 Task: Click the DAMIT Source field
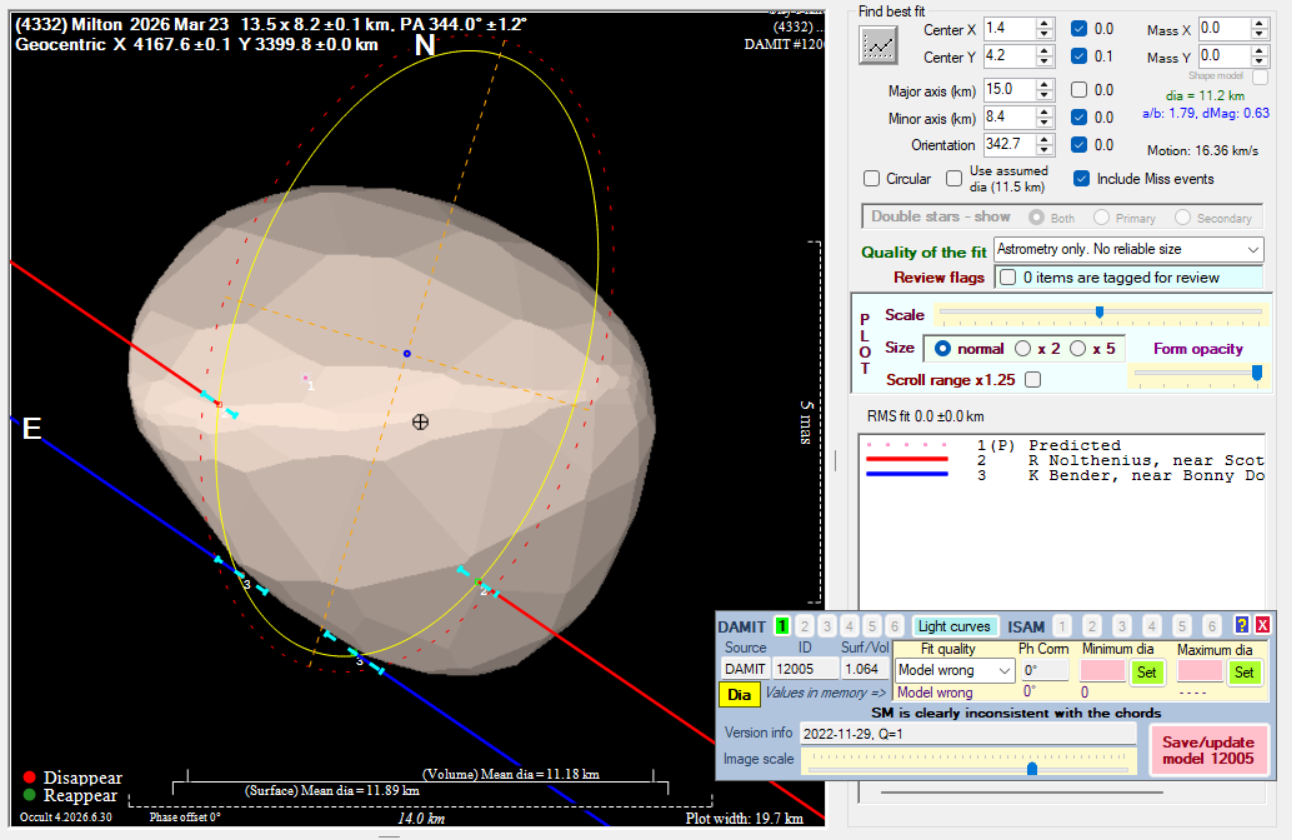[x=745, y=669]
